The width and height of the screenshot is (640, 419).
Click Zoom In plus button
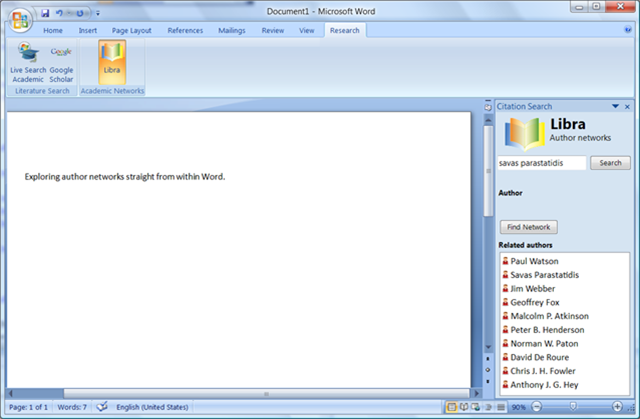(617, 407)
